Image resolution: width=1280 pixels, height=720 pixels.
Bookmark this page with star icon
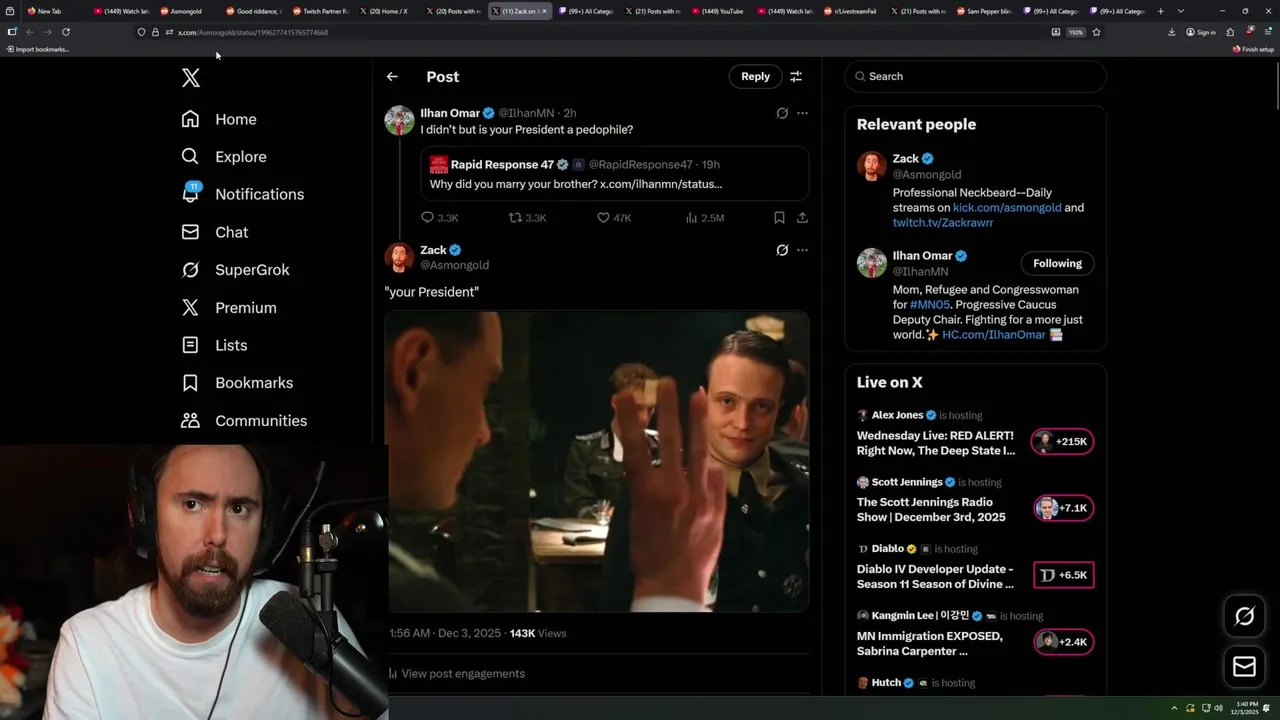1096,32
